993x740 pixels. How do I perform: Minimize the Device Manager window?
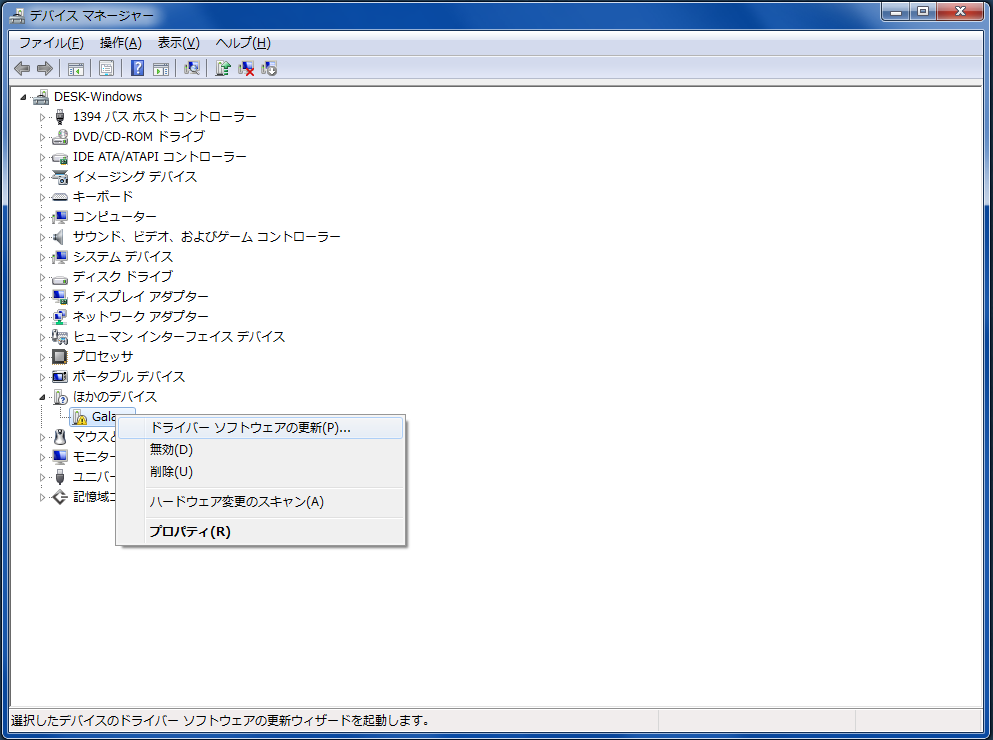click(896, 11)
